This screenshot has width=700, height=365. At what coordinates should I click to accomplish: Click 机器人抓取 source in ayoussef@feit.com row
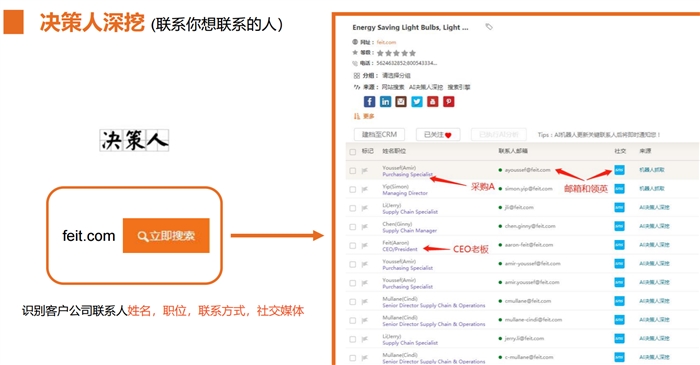click(x=652, y=170)
